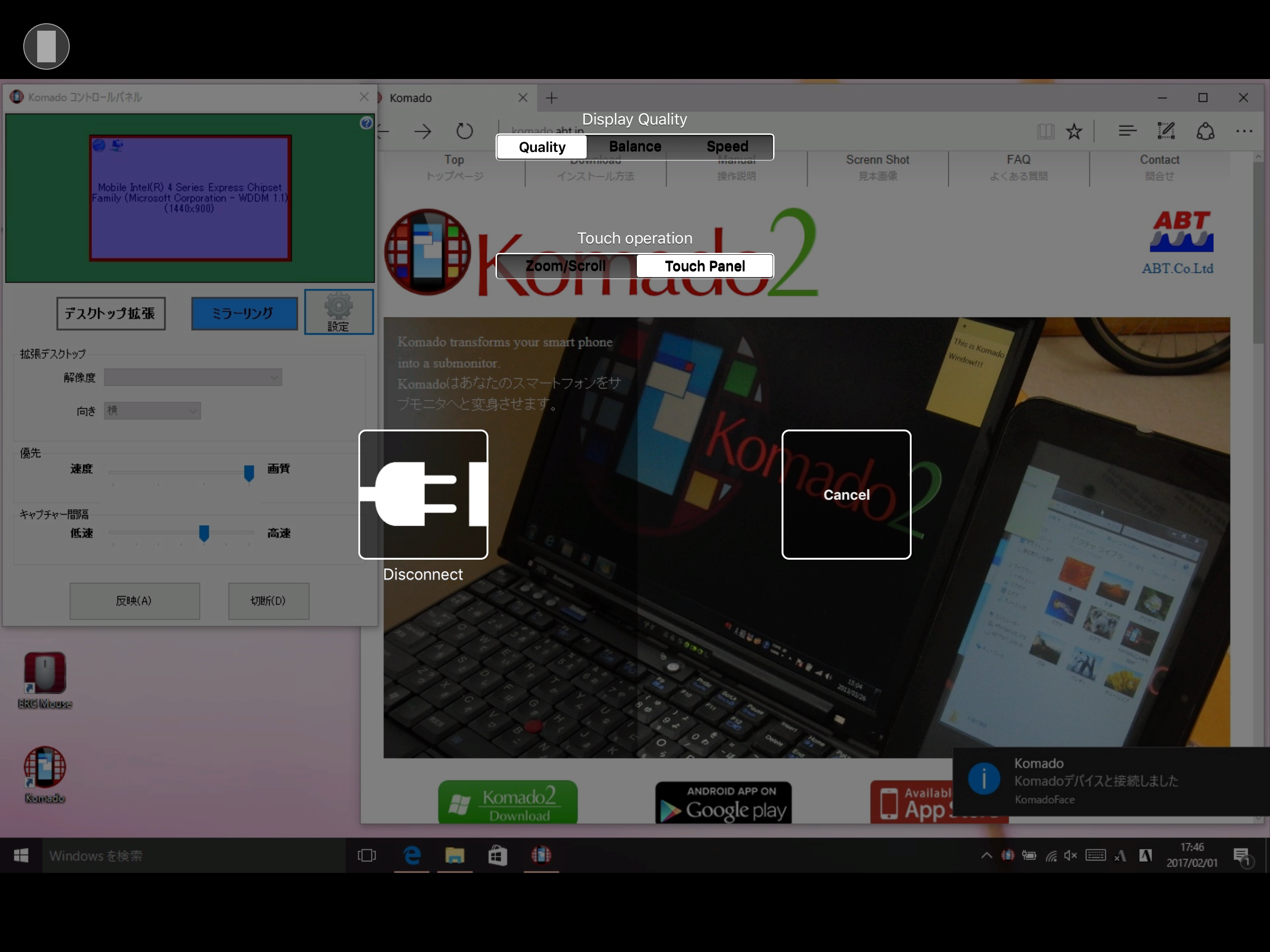Click the Windows を検索 search box
Screen dimensions: 1270x952
coord(193,855)
